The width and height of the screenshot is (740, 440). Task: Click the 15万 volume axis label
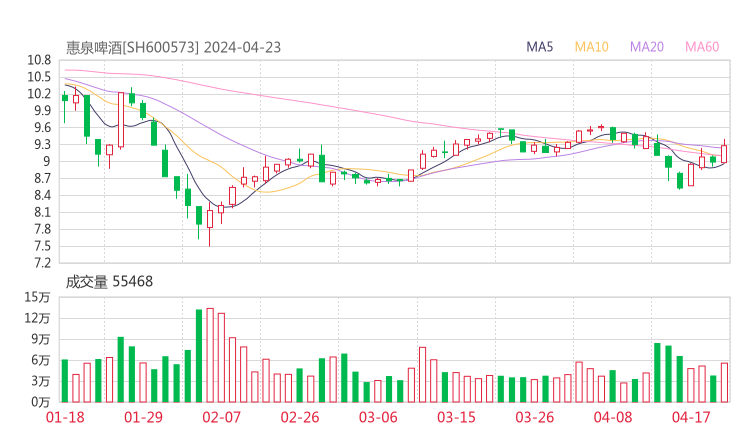tap(37, 297)
